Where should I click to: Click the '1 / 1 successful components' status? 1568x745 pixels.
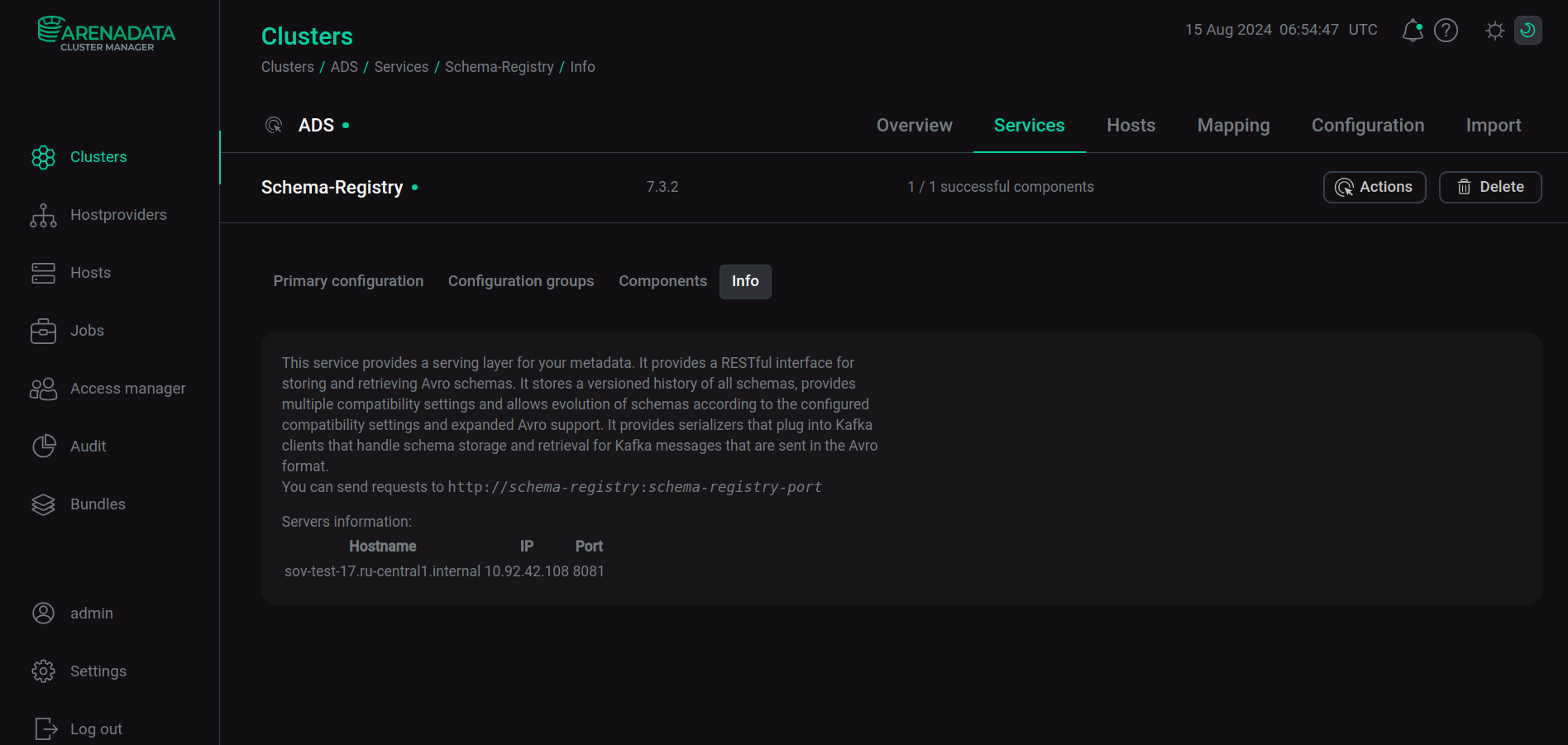point(1001,187)
